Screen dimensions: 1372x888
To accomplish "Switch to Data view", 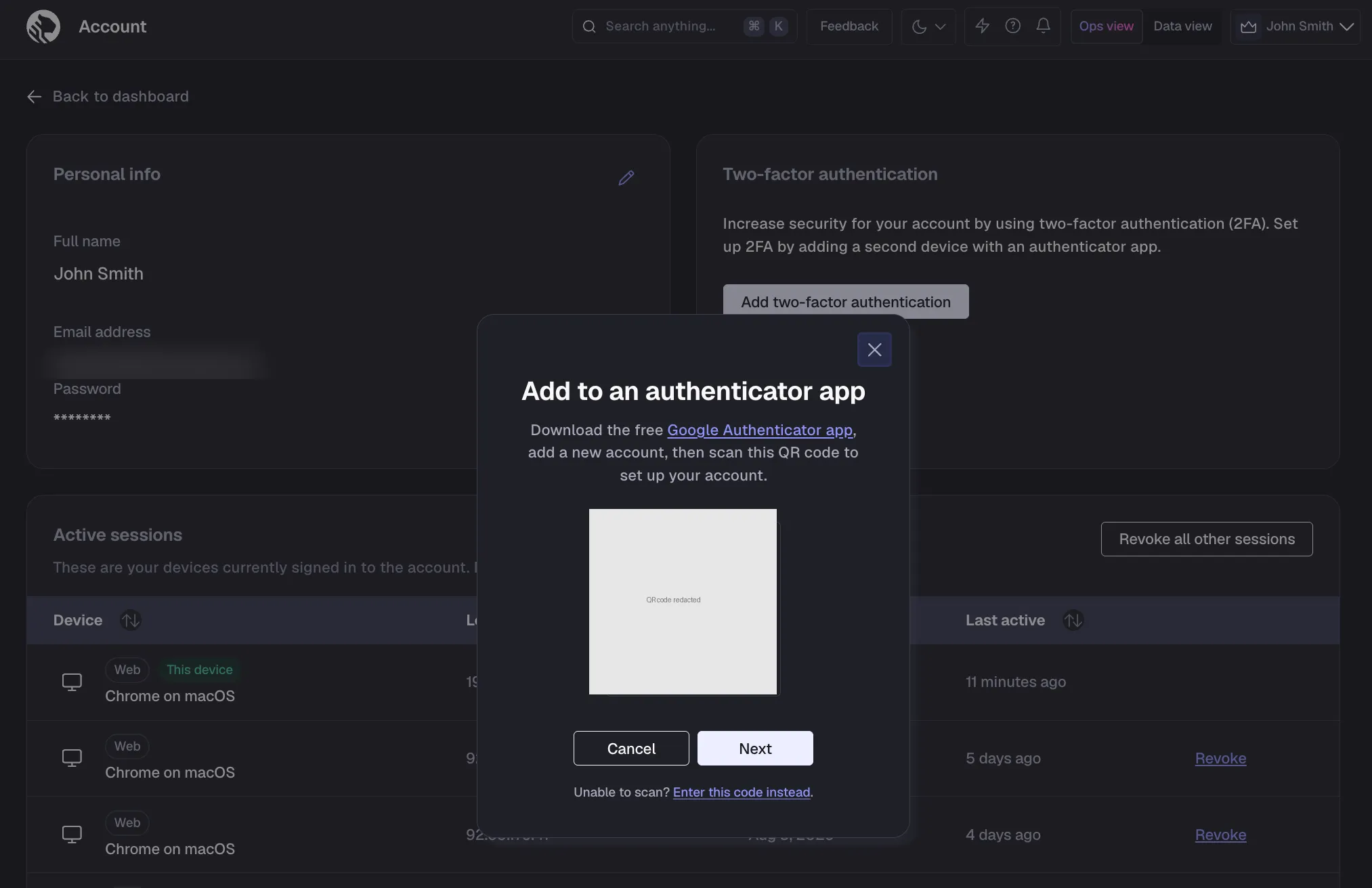I will pyautogui.click(x=1182, y=26).
